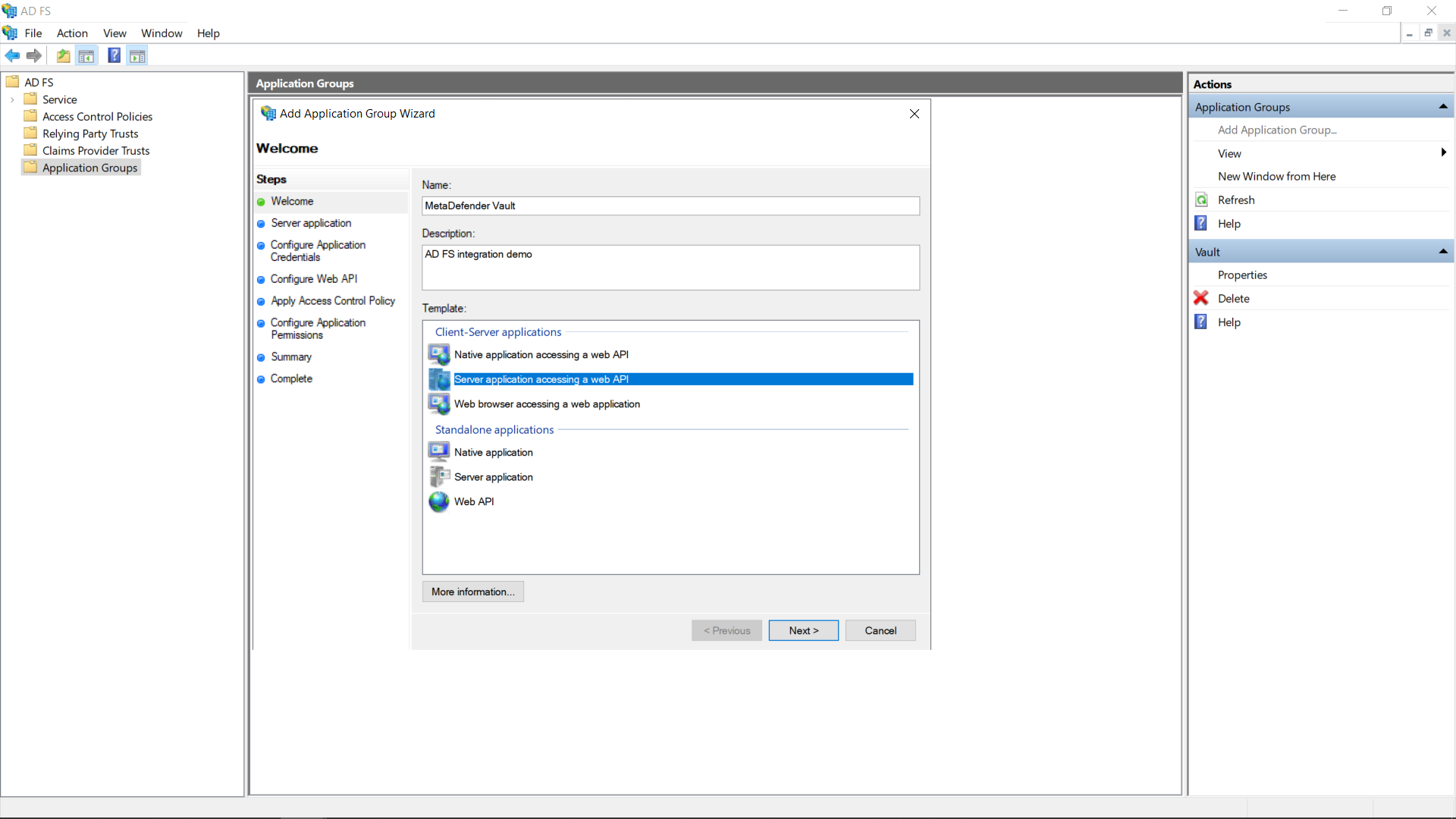Click the Delete action text under Vault
The width and height of the screenshot is (1456, 819).
[1233, 298]
